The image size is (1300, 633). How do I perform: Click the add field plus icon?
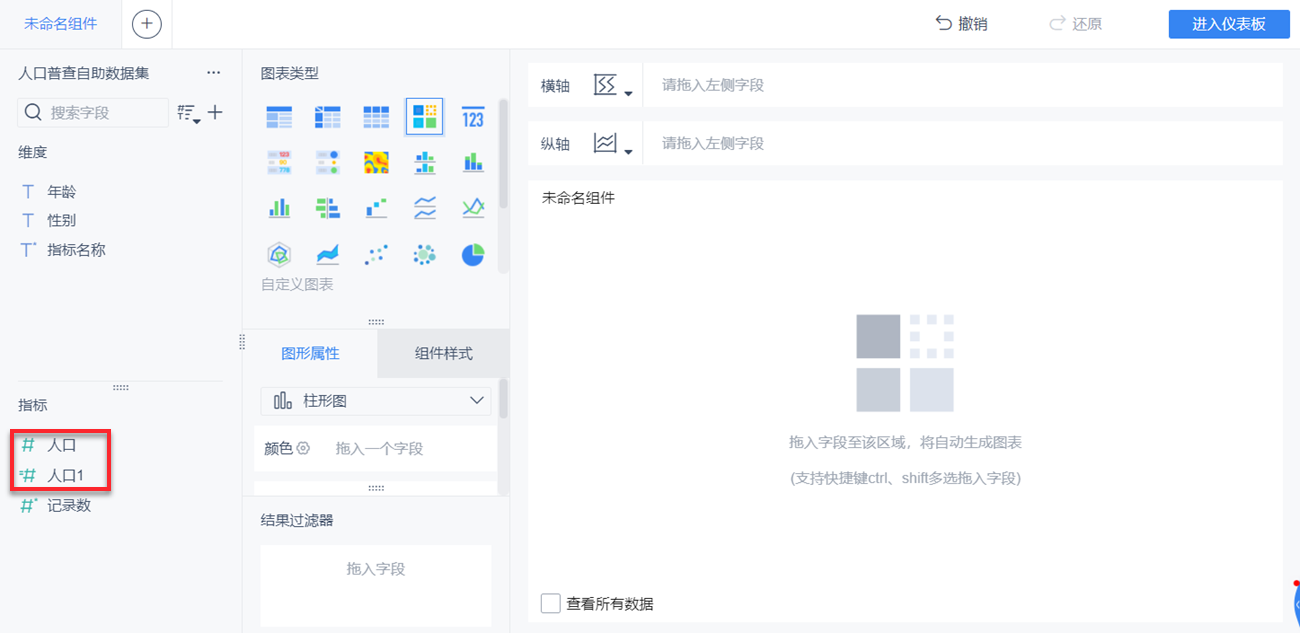215,113
